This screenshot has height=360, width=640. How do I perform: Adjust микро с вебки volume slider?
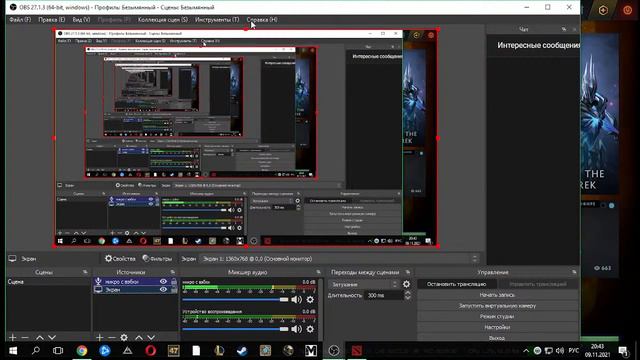click(x=235, y=300)
